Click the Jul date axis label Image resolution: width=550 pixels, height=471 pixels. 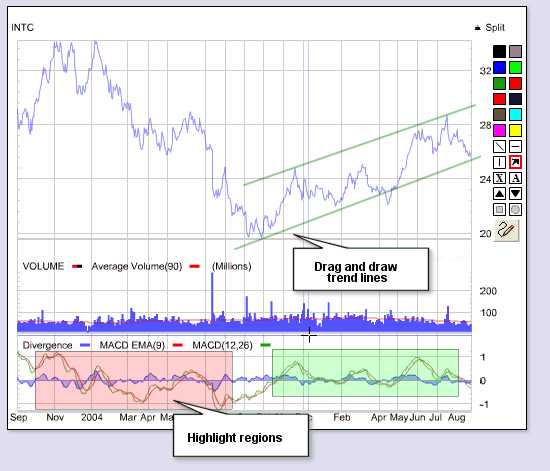436,417
